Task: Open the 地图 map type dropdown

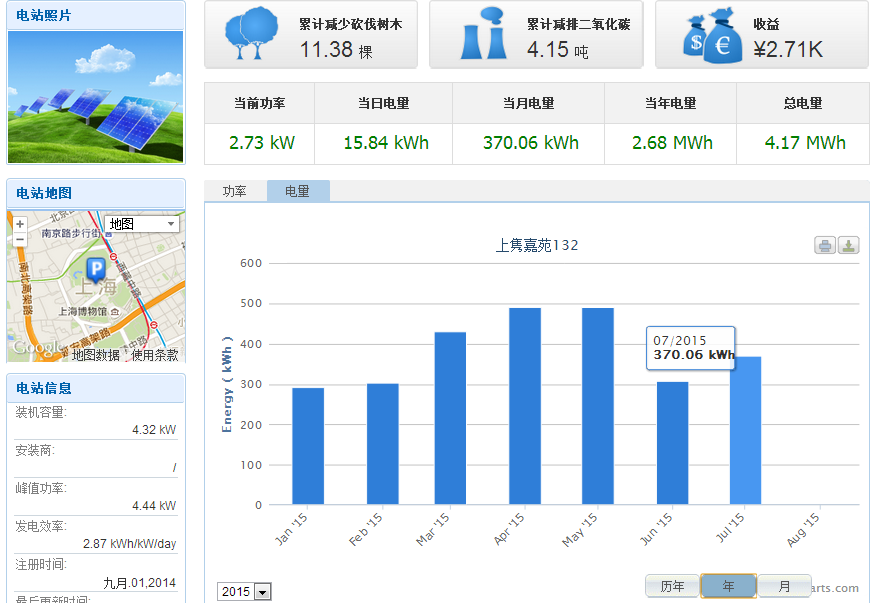Action: click(x=141, y=224)
